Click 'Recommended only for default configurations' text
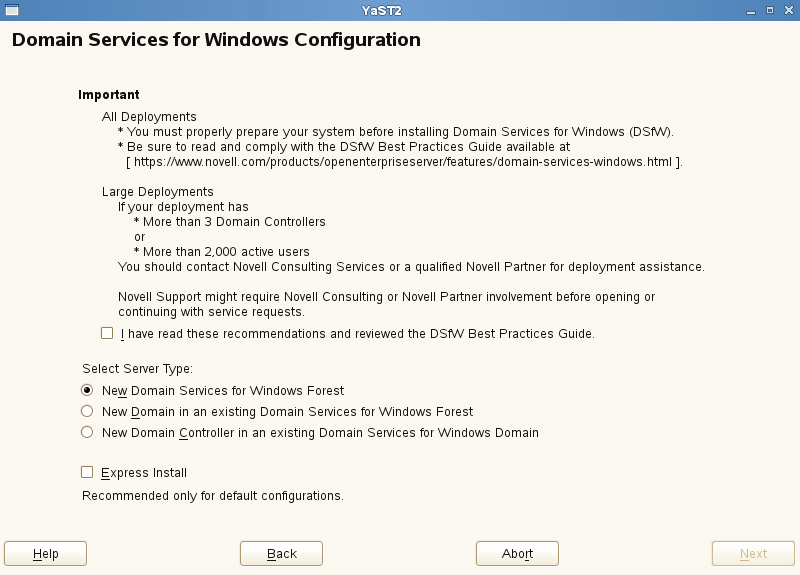This screenshot has height=575, width=800. 213,495
